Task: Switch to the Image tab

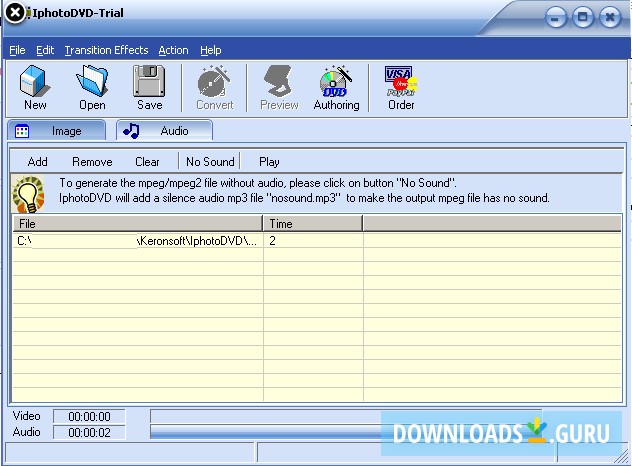Action: pos(57,131)
